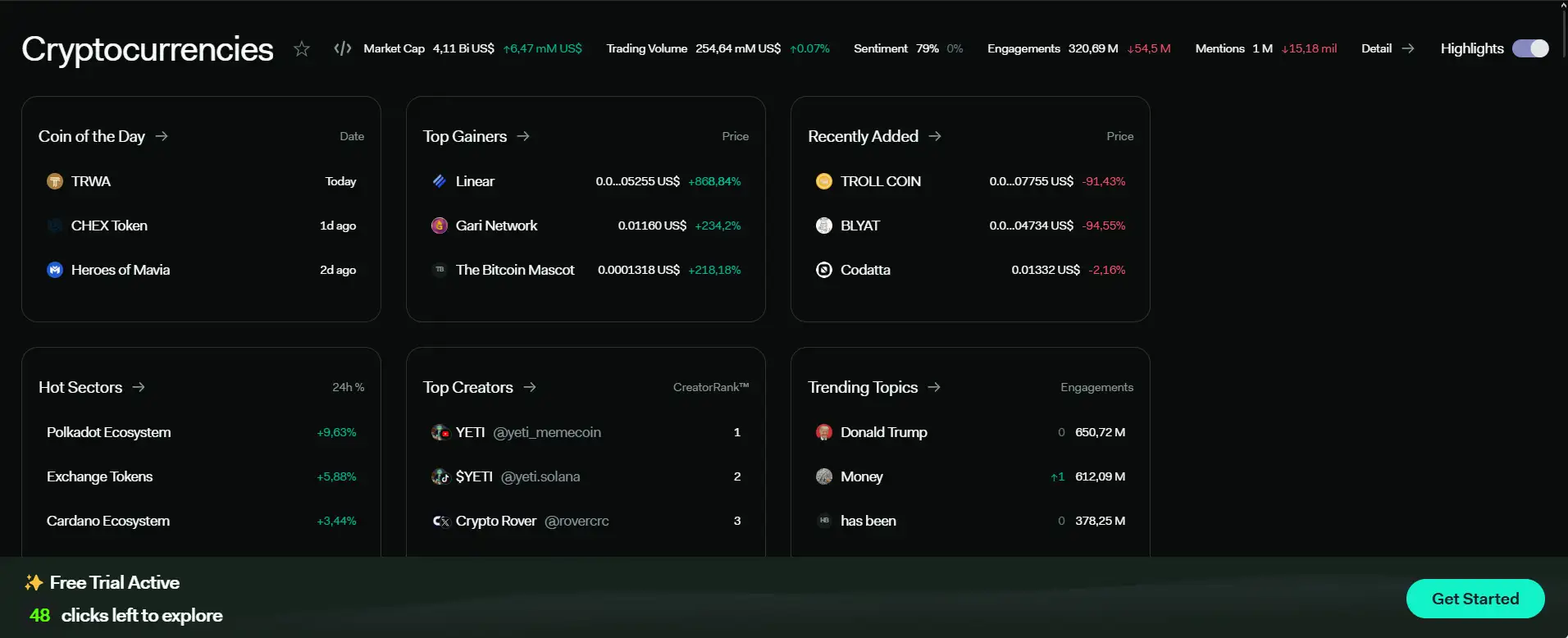Image resolution: width=1568 pixels, height=638 pixels.
Task: Open the embed code icon
Action: [x=343, y=49]
